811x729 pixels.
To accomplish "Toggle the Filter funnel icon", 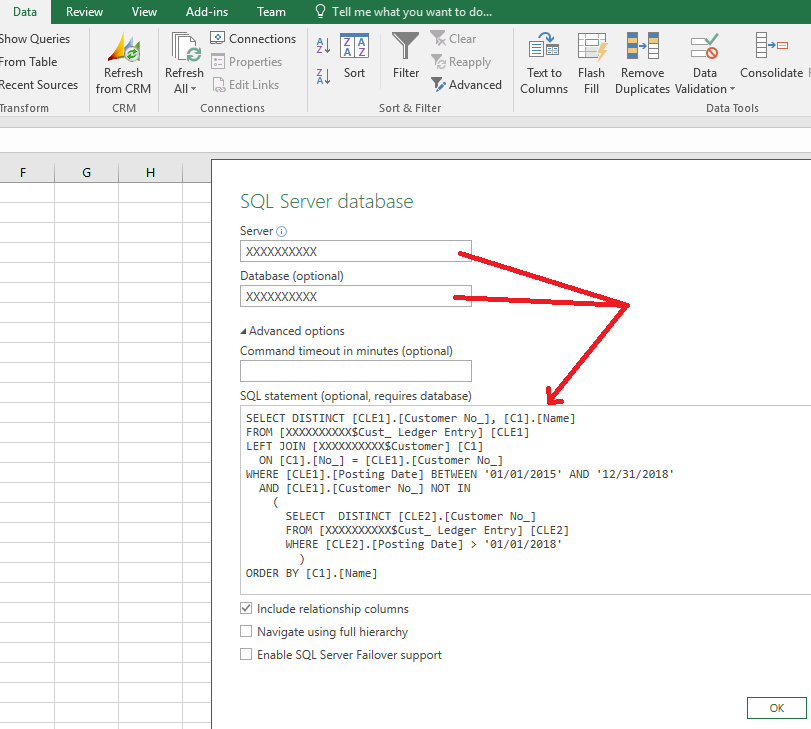I will (x=406, y=46).
